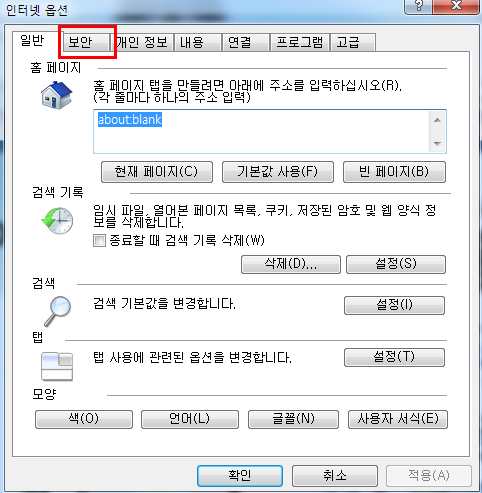Open the 삭제(D)... dialog button
The image size is (482, 493).
pyautogui.click(x=291, y=264)
